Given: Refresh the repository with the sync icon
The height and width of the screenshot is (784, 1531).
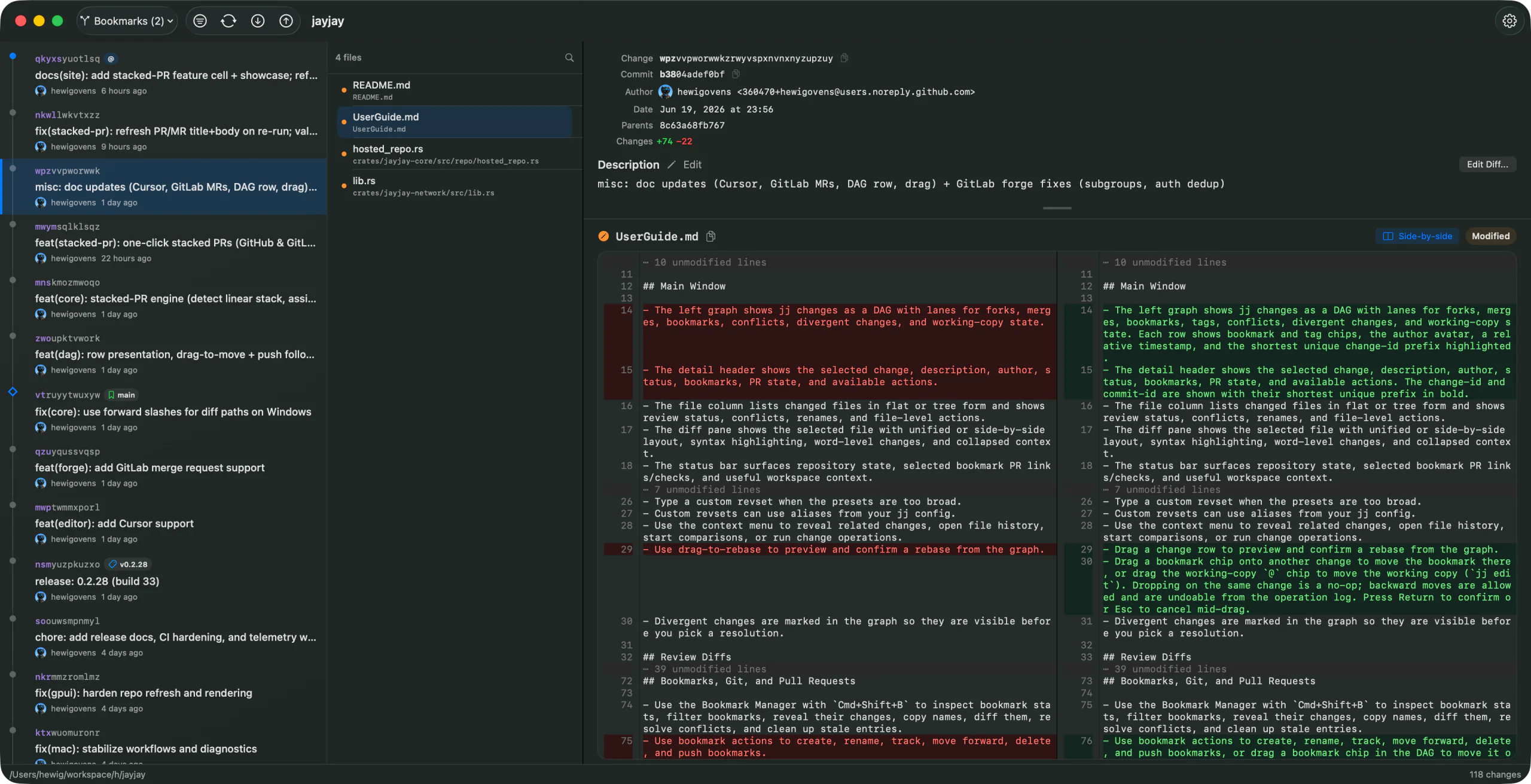Looking at the screenshot, I should click(x=228, y=21).
